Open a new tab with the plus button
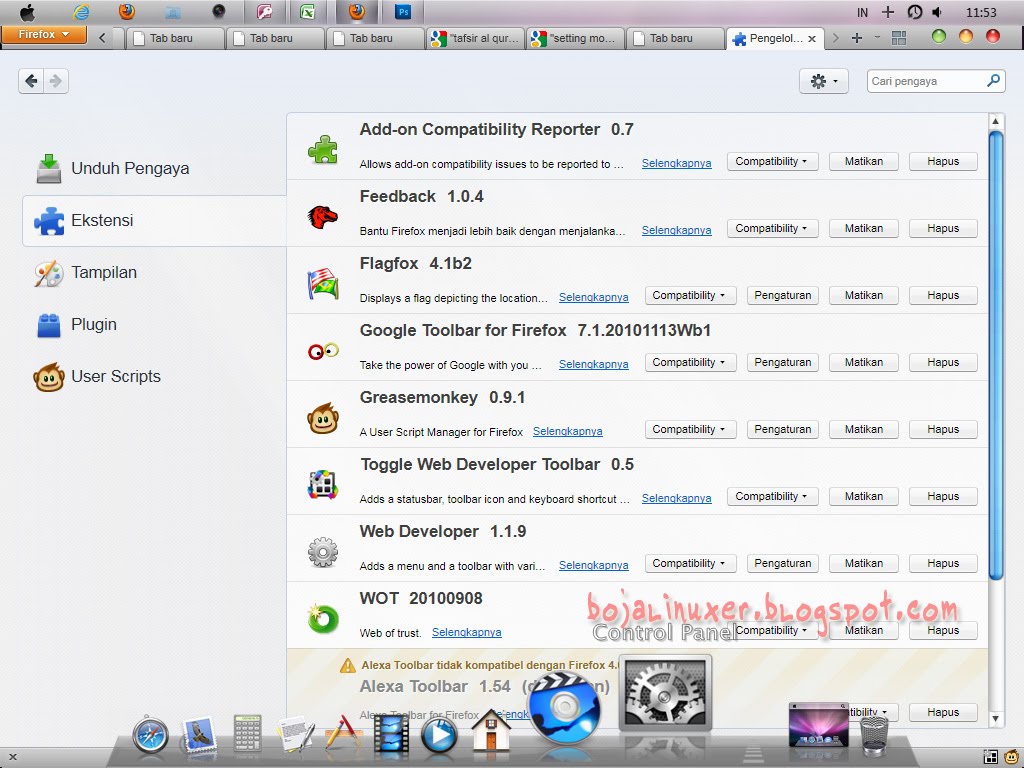Image resolution: width=1024 pixels, height=768 pixels. click(x=857, y=38)
